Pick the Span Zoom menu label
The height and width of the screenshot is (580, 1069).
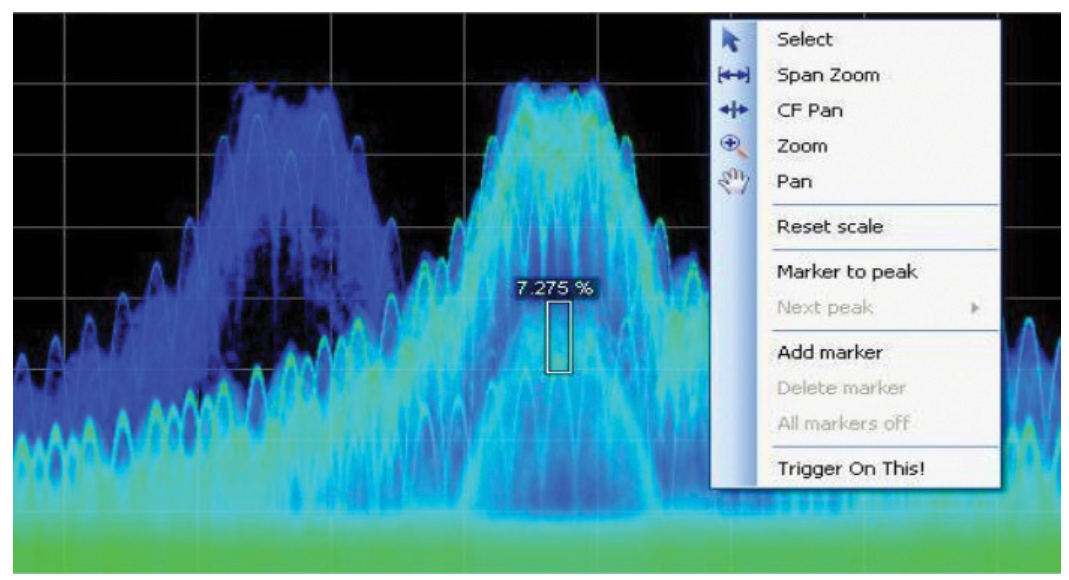(828, 76)
